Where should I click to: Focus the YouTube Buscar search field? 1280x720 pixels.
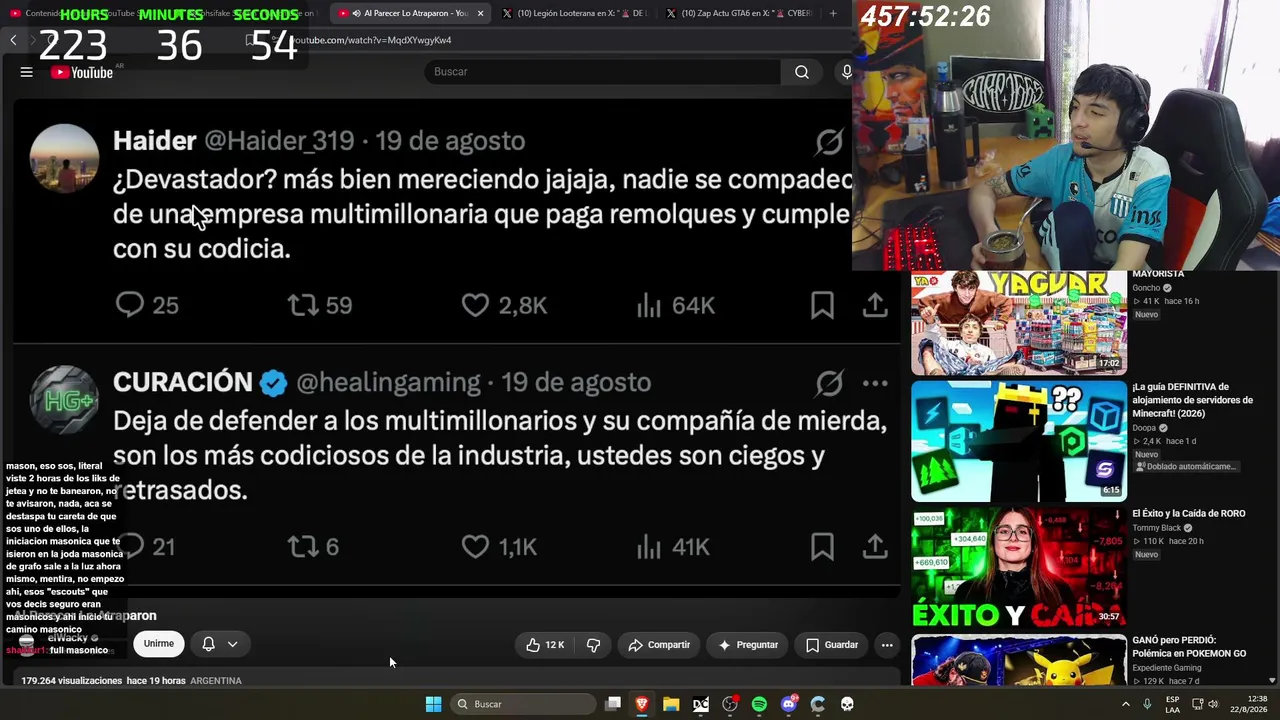point(603,72)
